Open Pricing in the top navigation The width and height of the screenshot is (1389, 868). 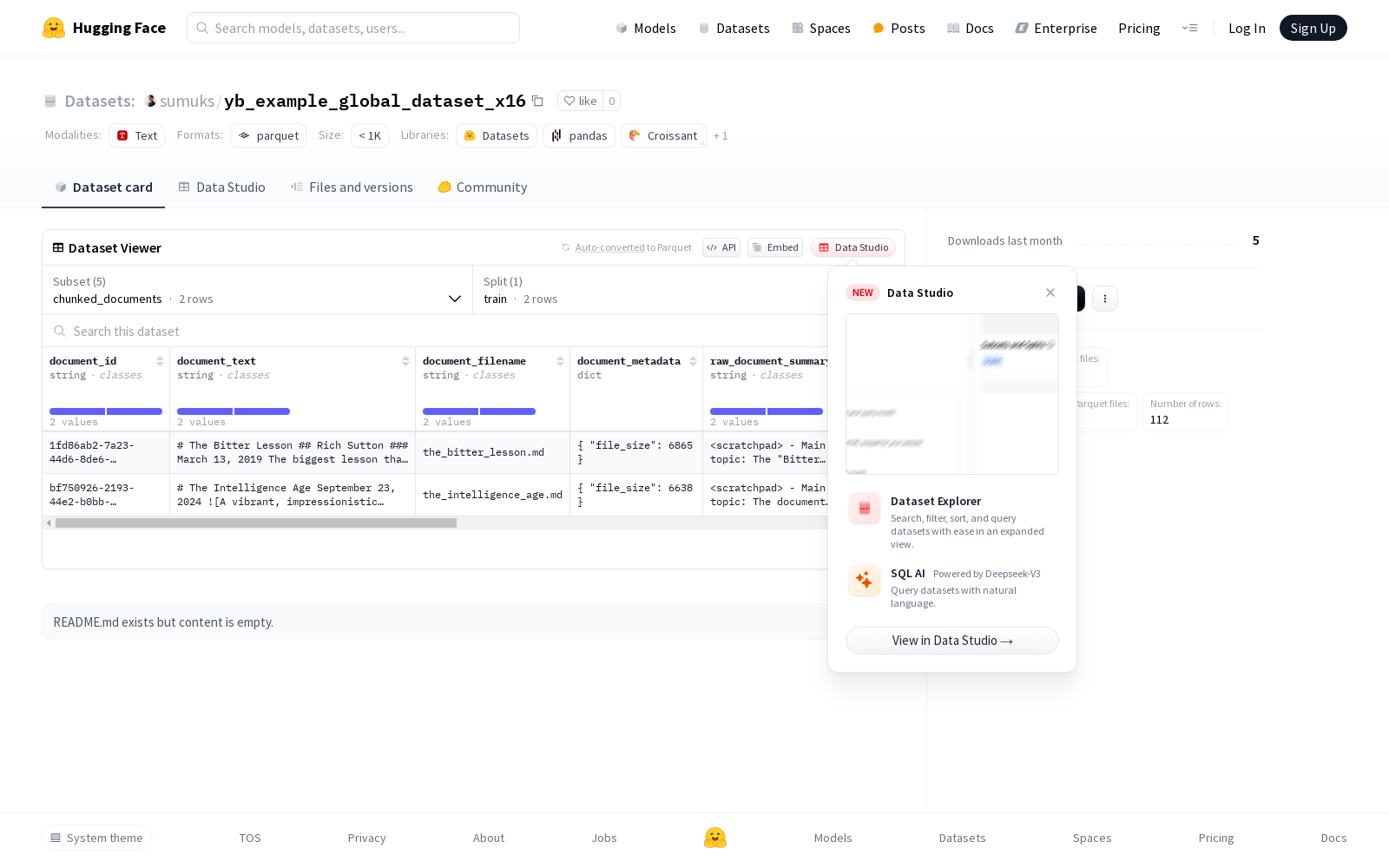click(1139, 29)
